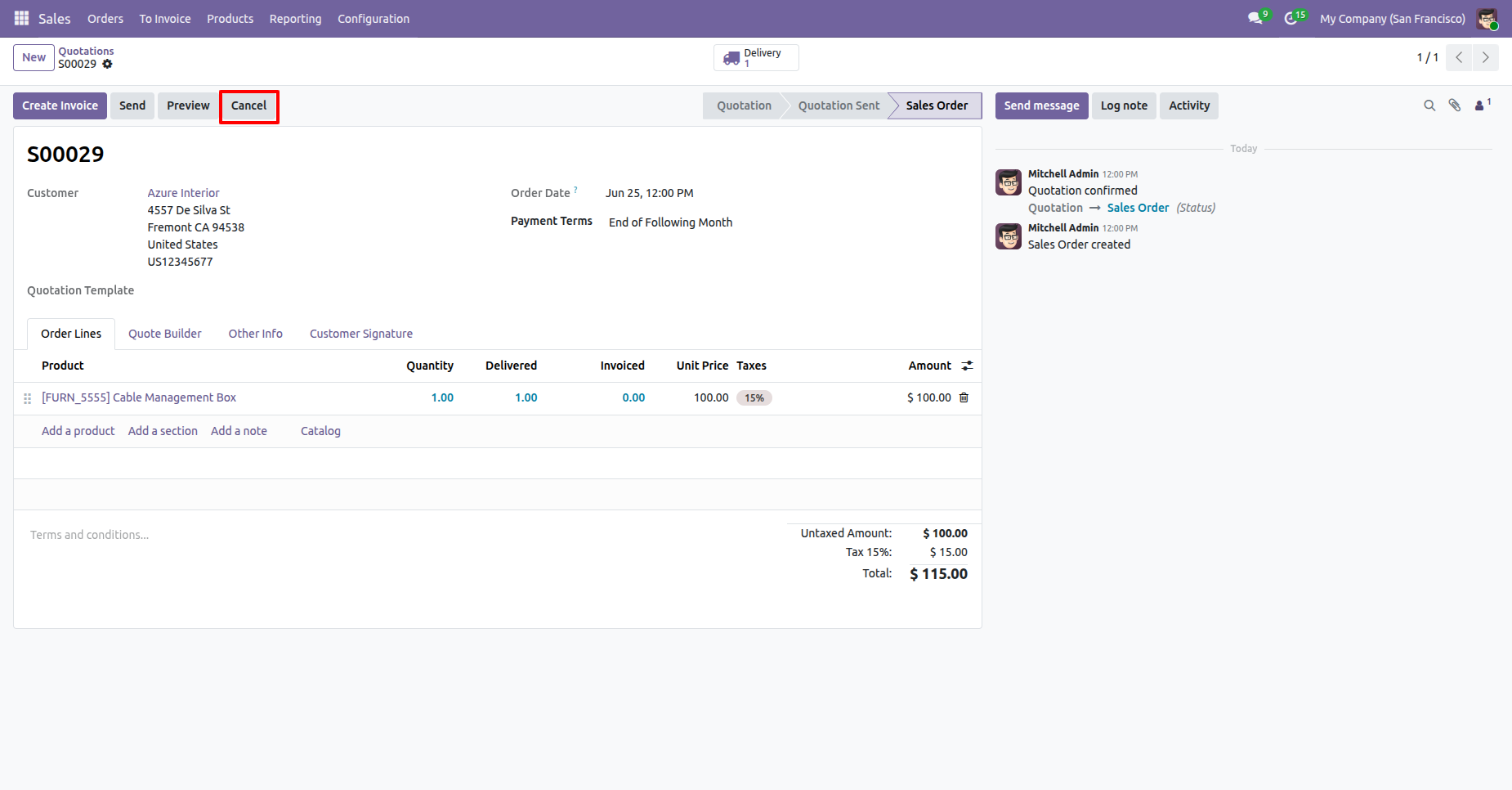Click the Payment Terms field value
1512x790 pixels.
[670, 222]
